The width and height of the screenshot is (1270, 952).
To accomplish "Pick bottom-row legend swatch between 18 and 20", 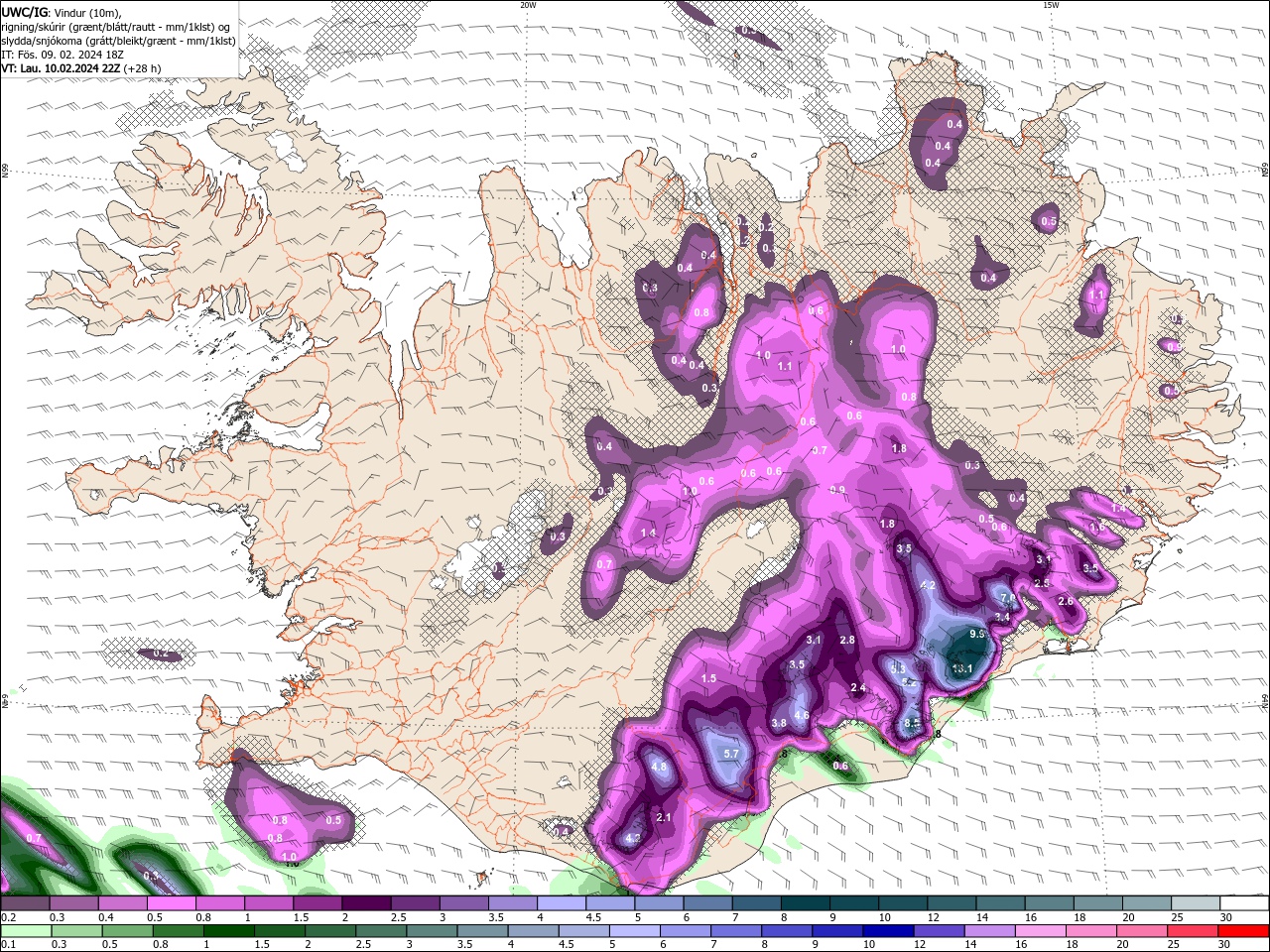I will coord(1091,931).
